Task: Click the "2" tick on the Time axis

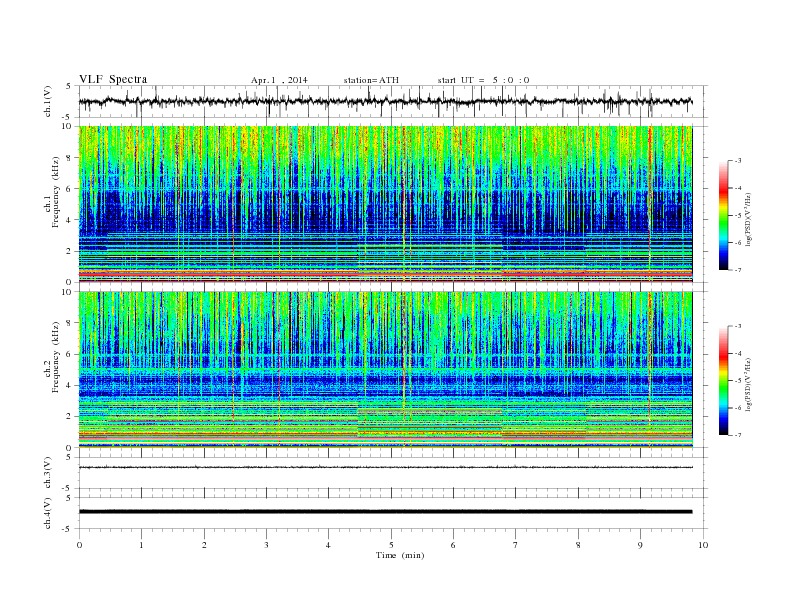Action: tap(204, 545)
